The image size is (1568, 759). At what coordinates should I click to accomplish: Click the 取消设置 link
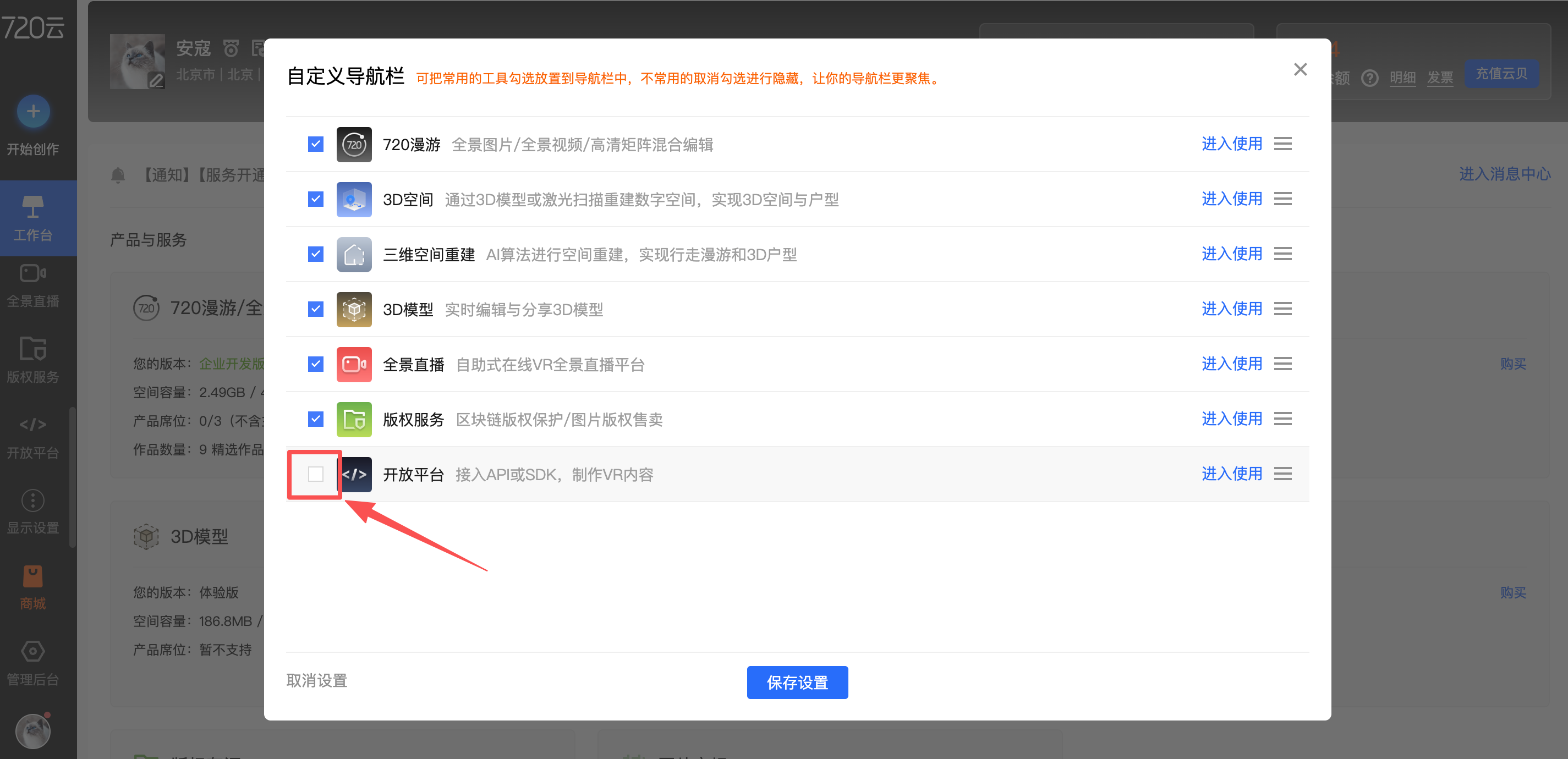(316, 680)
